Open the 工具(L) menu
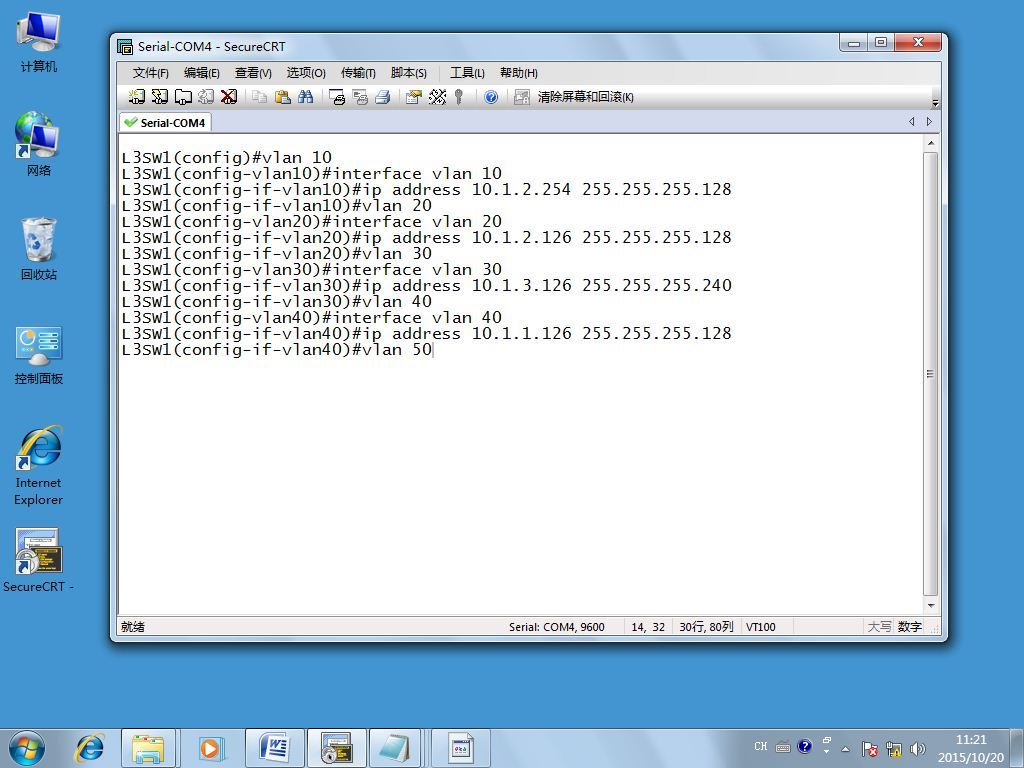1024x768 pixels. [467, 72]
